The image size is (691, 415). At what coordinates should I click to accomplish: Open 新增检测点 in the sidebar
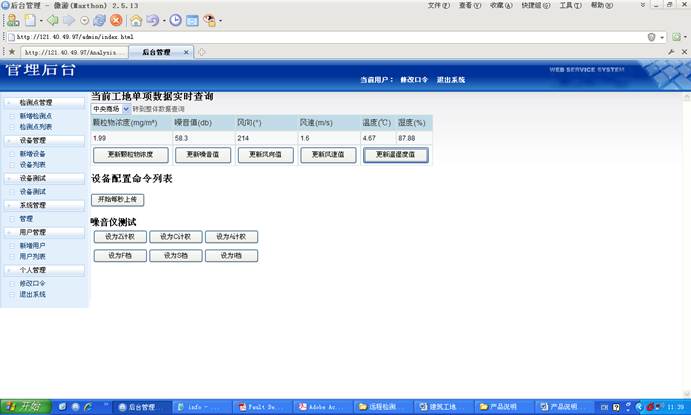coord(35,116)
